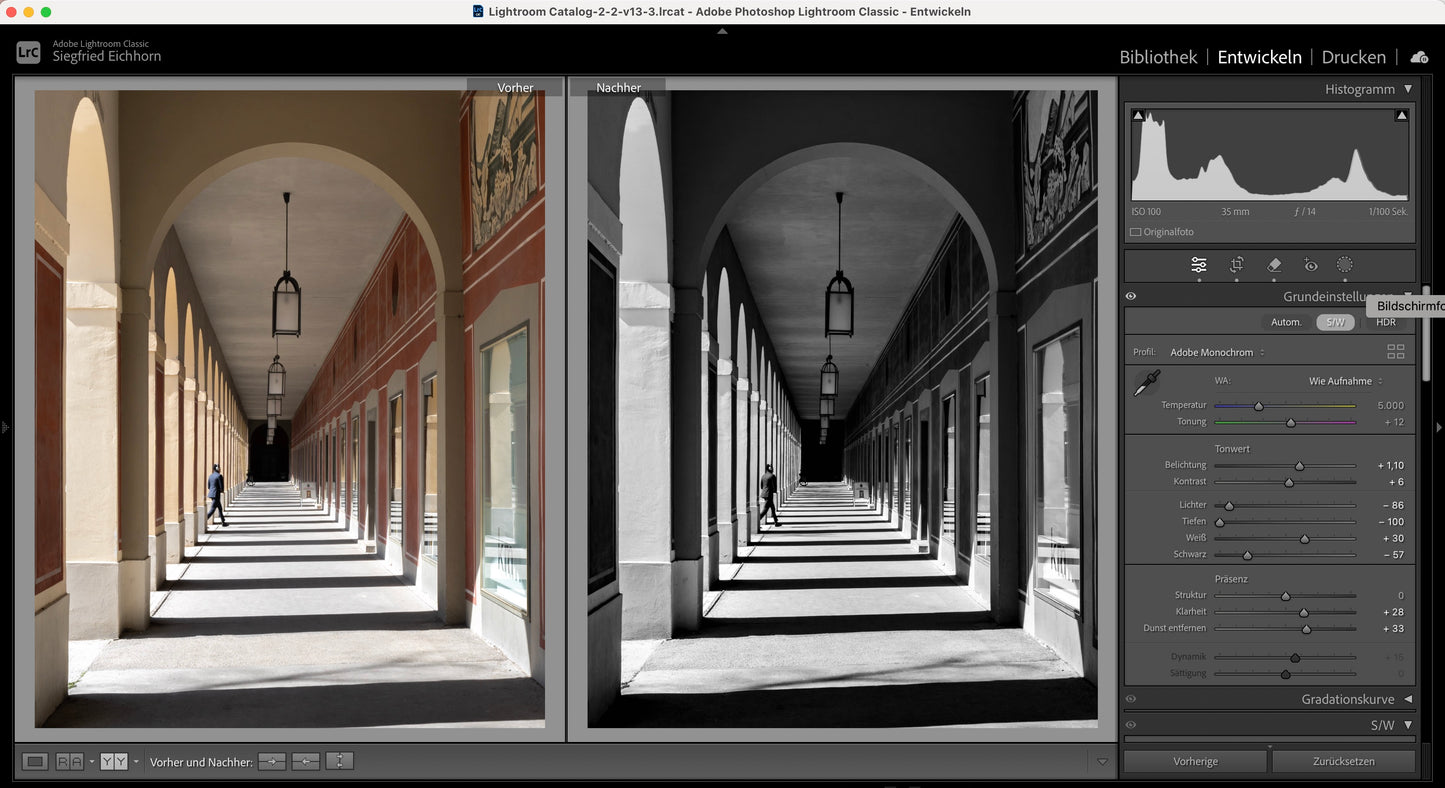Open the profile browser grid icon
The image size is (1445, 788).
(x=1395, y=352)
